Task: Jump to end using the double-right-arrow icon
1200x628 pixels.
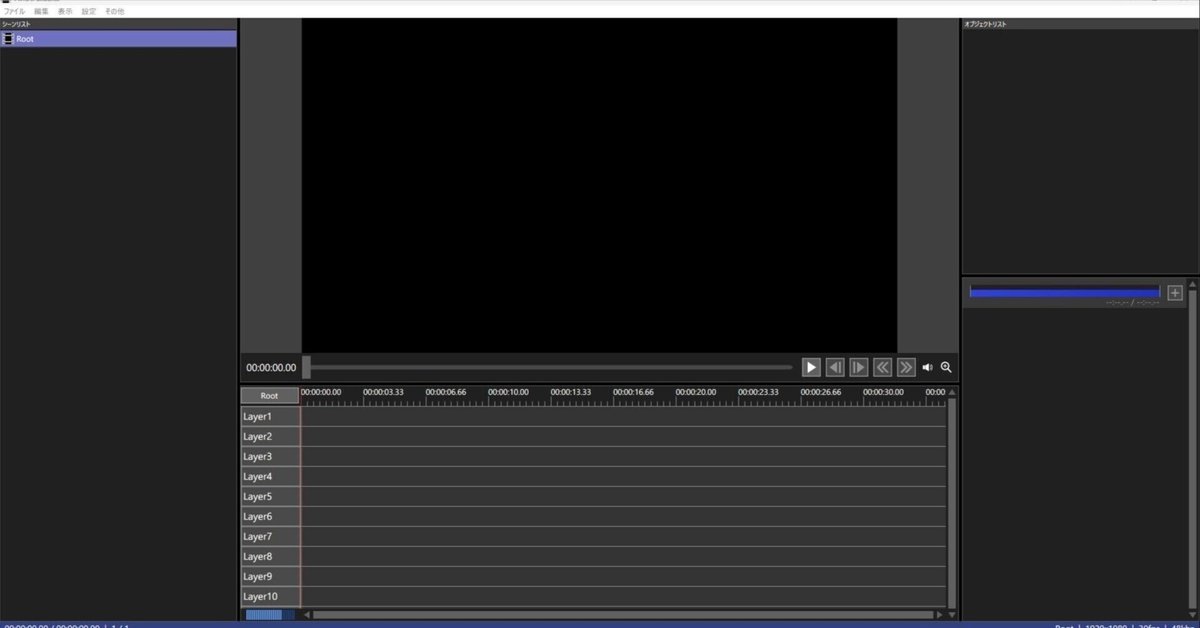Action: click(x=905, y=367)
